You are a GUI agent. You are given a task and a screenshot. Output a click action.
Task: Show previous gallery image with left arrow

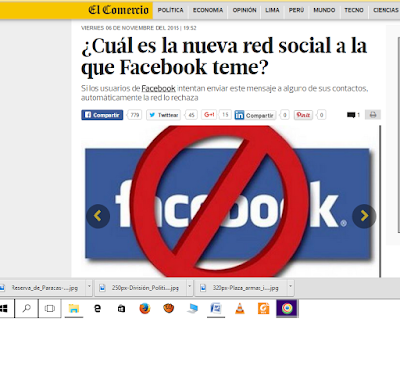(x=98, y=216)
